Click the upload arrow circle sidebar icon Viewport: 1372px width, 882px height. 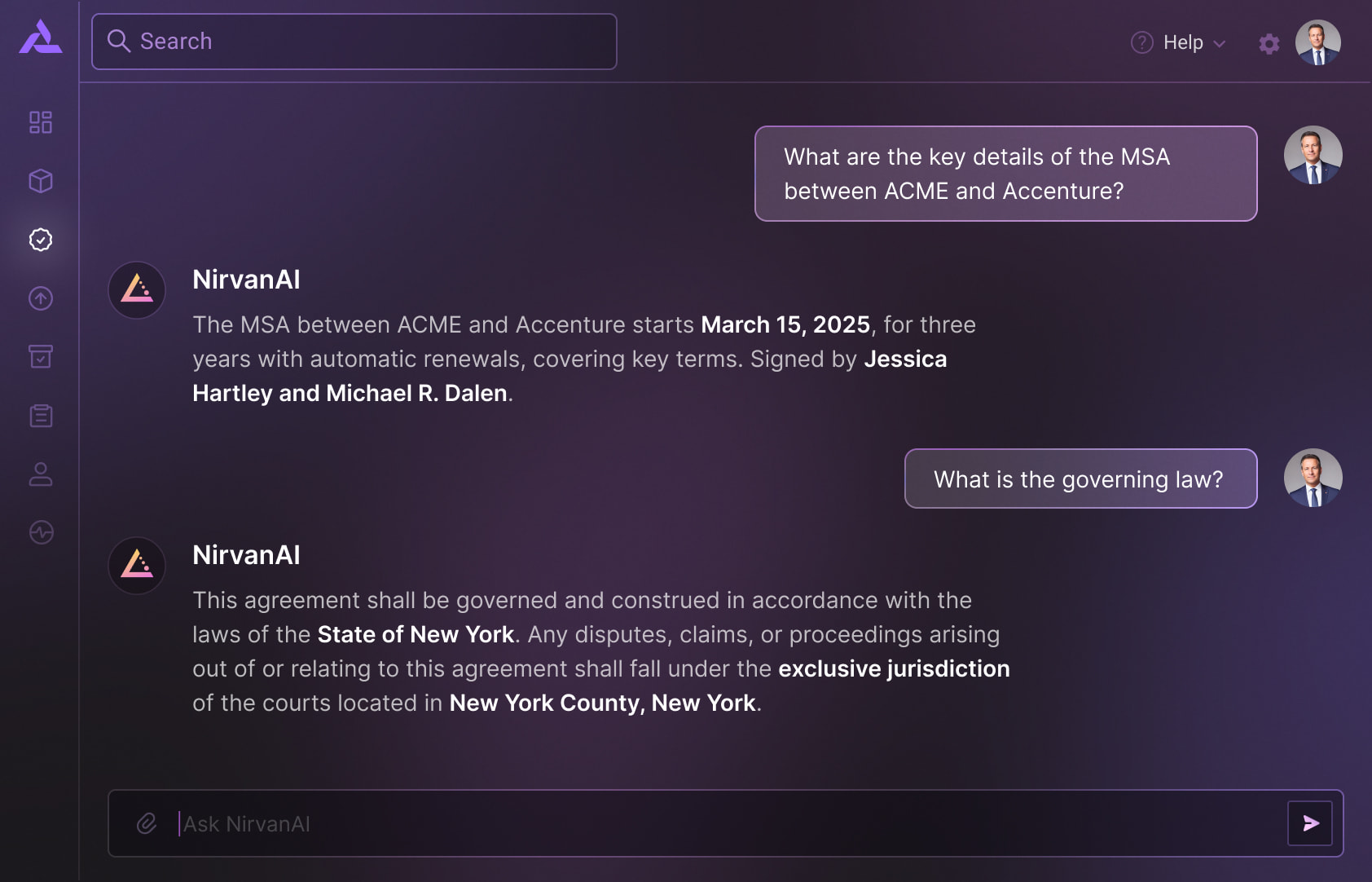pos(41,298)
